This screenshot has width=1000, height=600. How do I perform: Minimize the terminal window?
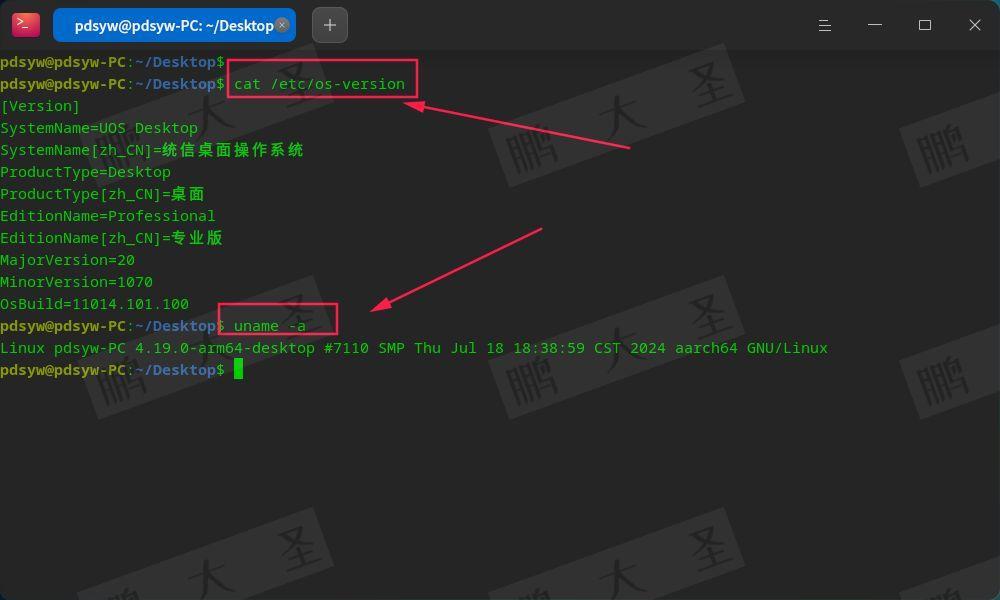[x=875, y=25]
